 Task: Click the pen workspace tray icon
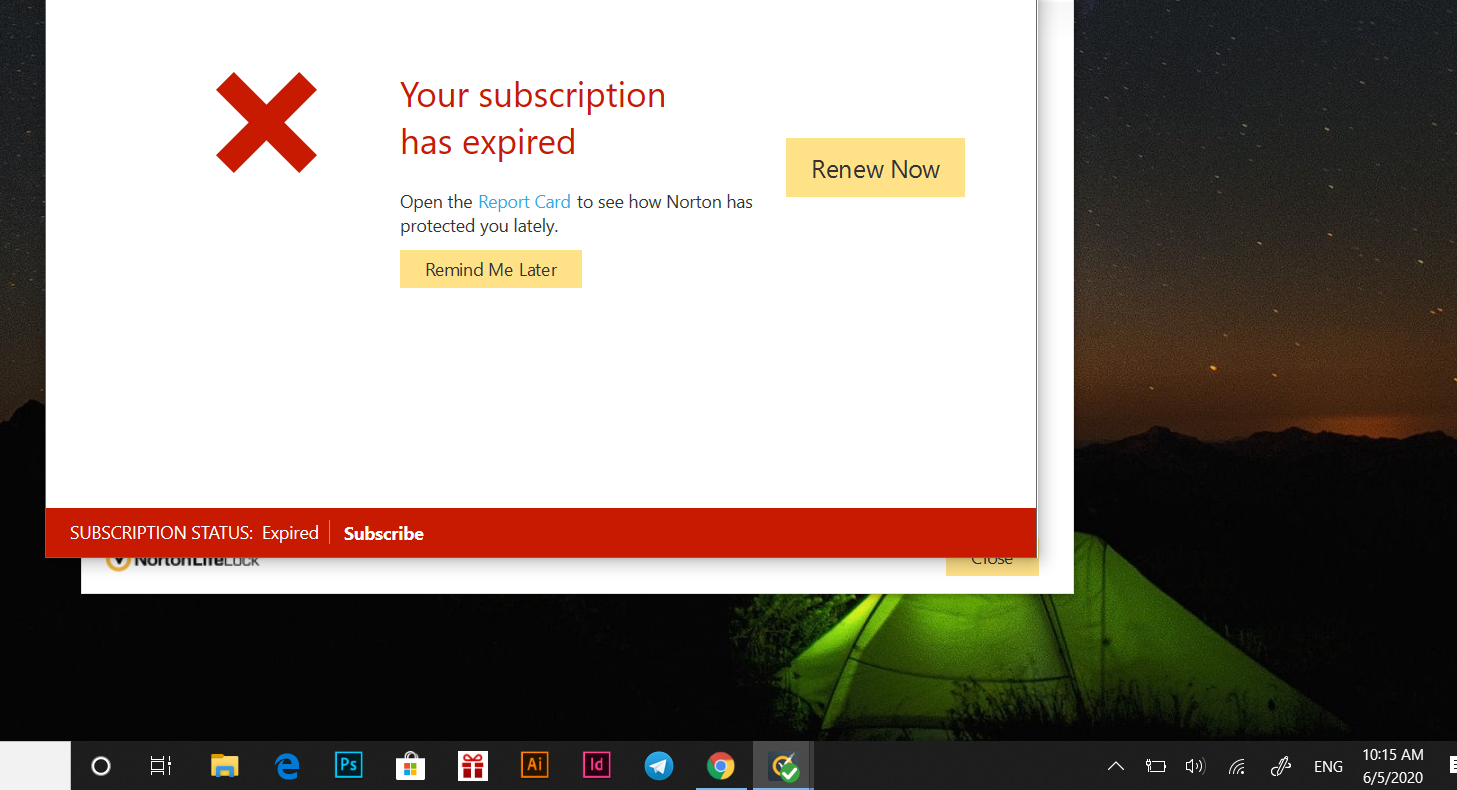[1280, 767]
